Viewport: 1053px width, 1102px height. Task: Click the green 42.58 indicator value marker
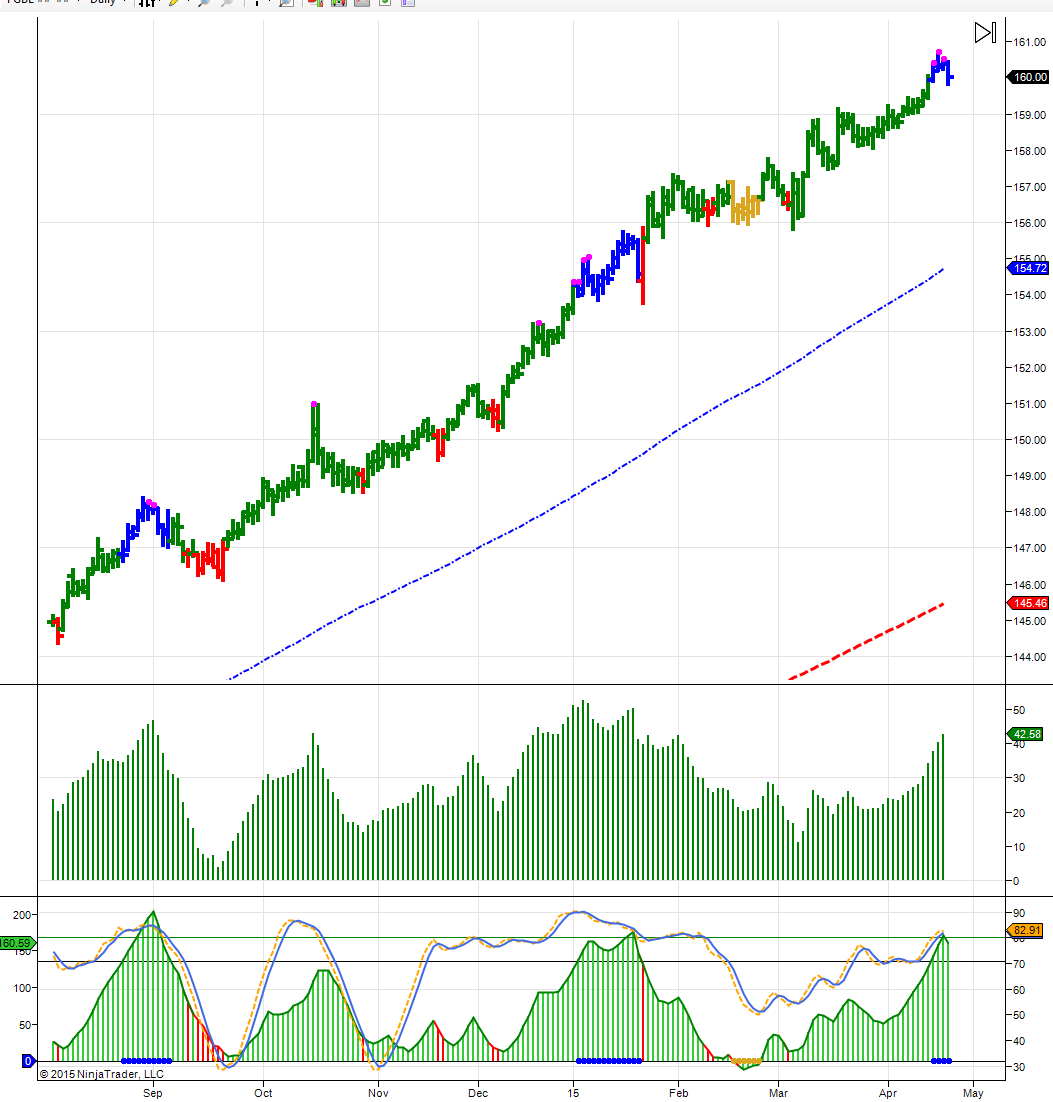pos(1026,734)
